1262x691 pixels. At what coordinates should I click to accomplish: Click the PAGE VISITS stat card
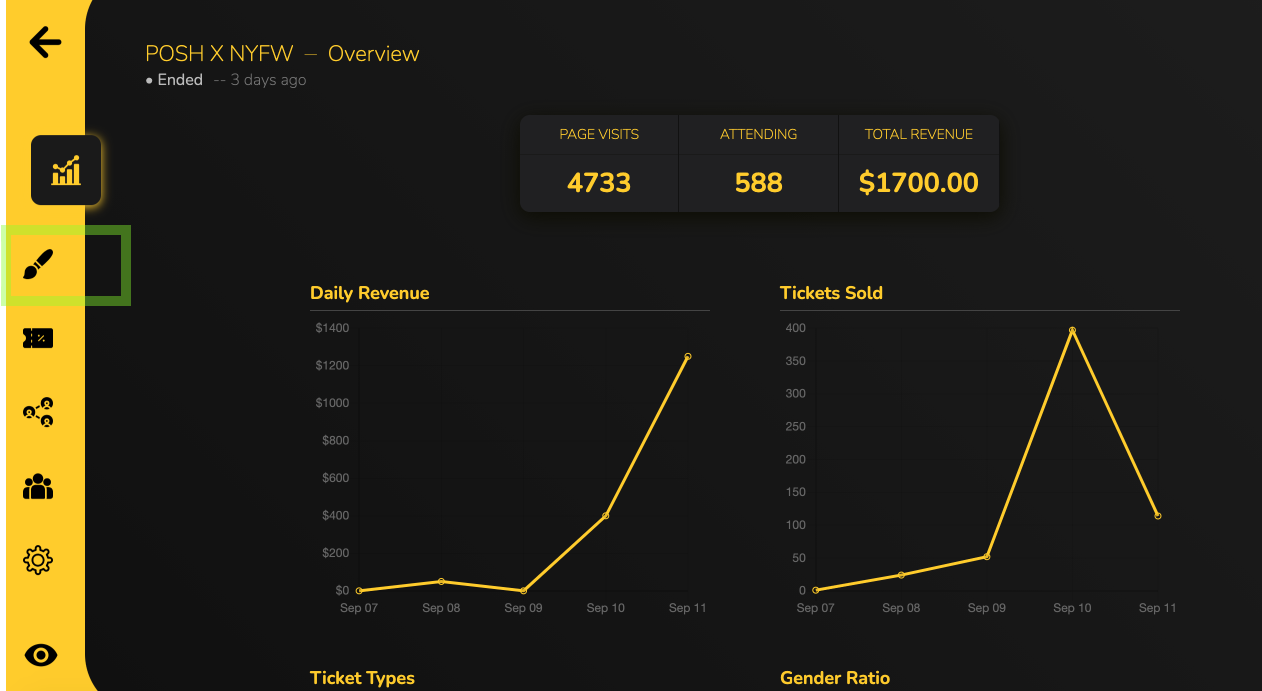[599, 164]
